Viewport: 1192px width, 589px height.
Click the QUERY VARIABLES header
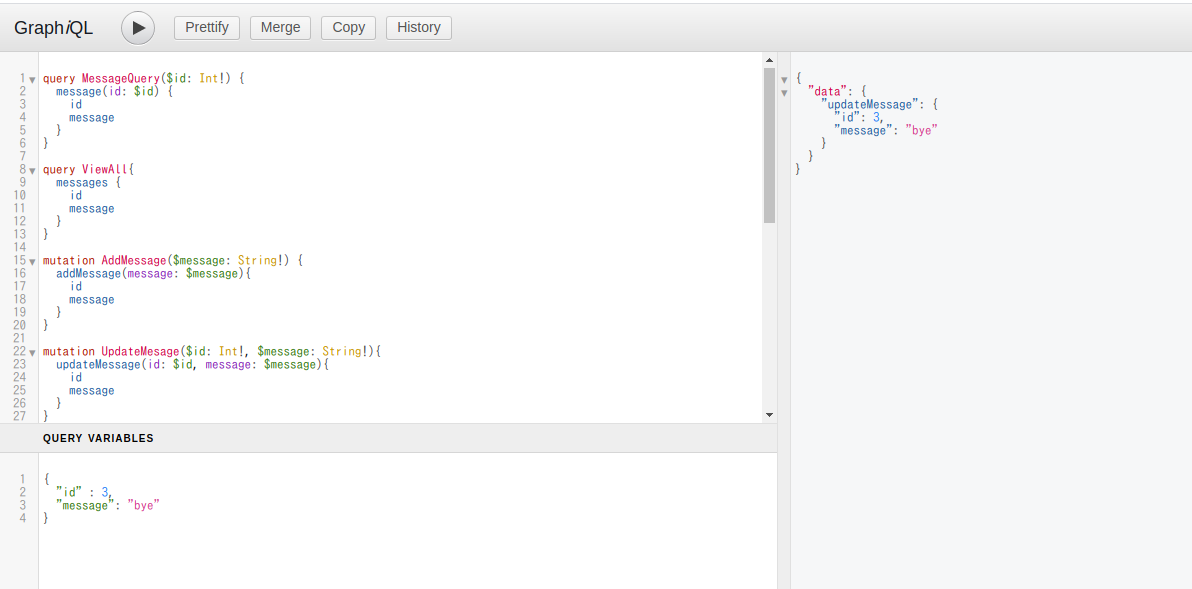[98, 439]
